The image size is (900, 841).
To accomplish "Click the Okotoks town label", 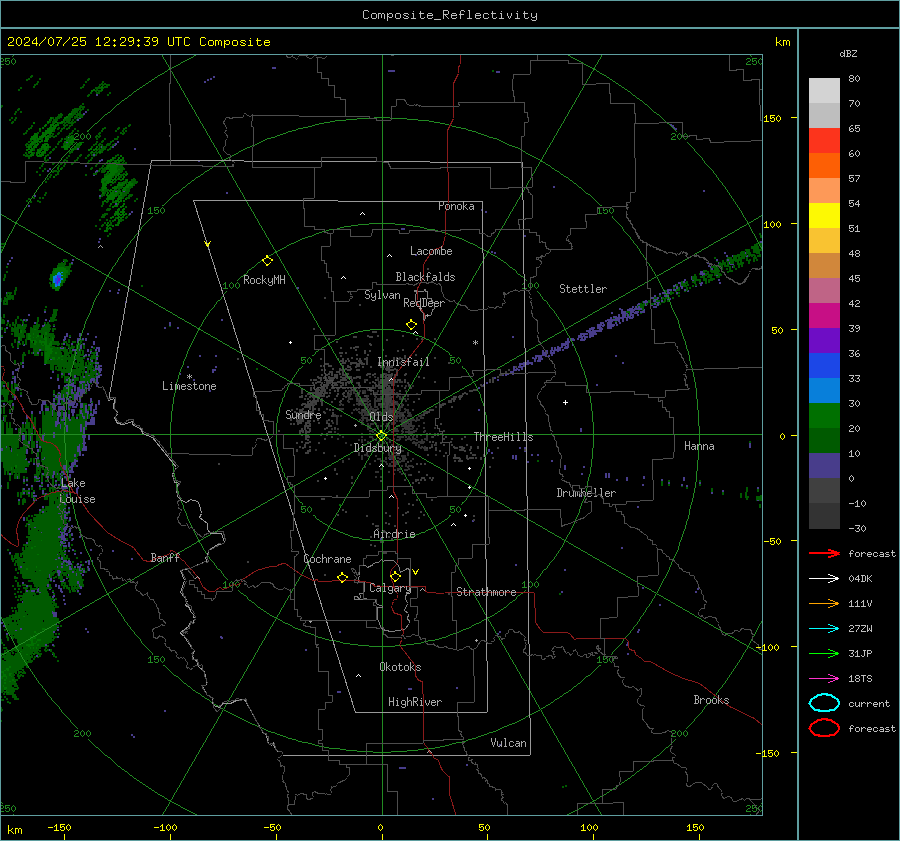I will pos(401,667).
